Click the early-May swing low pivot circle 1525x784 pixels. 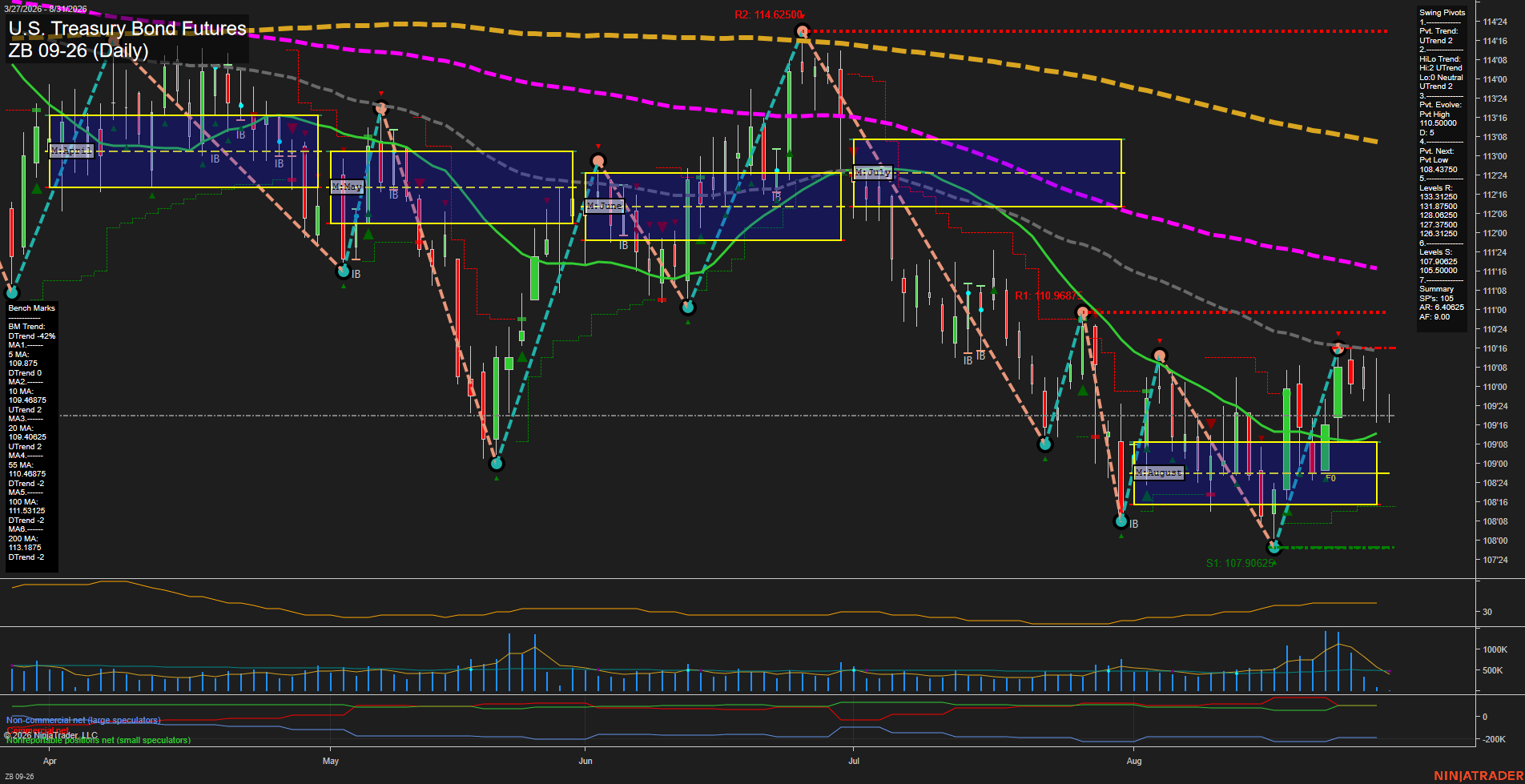344,271
